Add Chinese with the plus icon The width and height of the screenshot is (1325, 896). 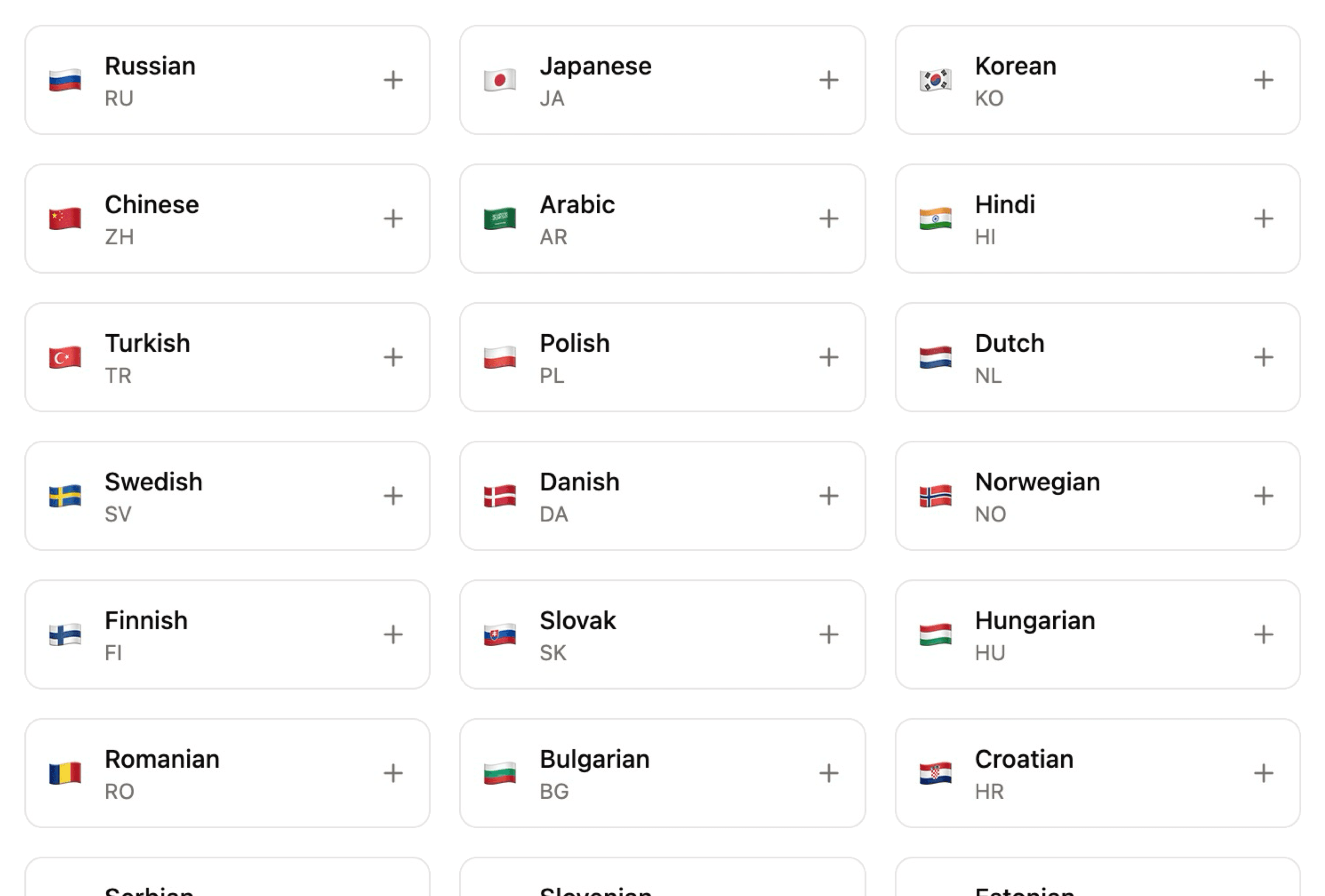(393, 218)
